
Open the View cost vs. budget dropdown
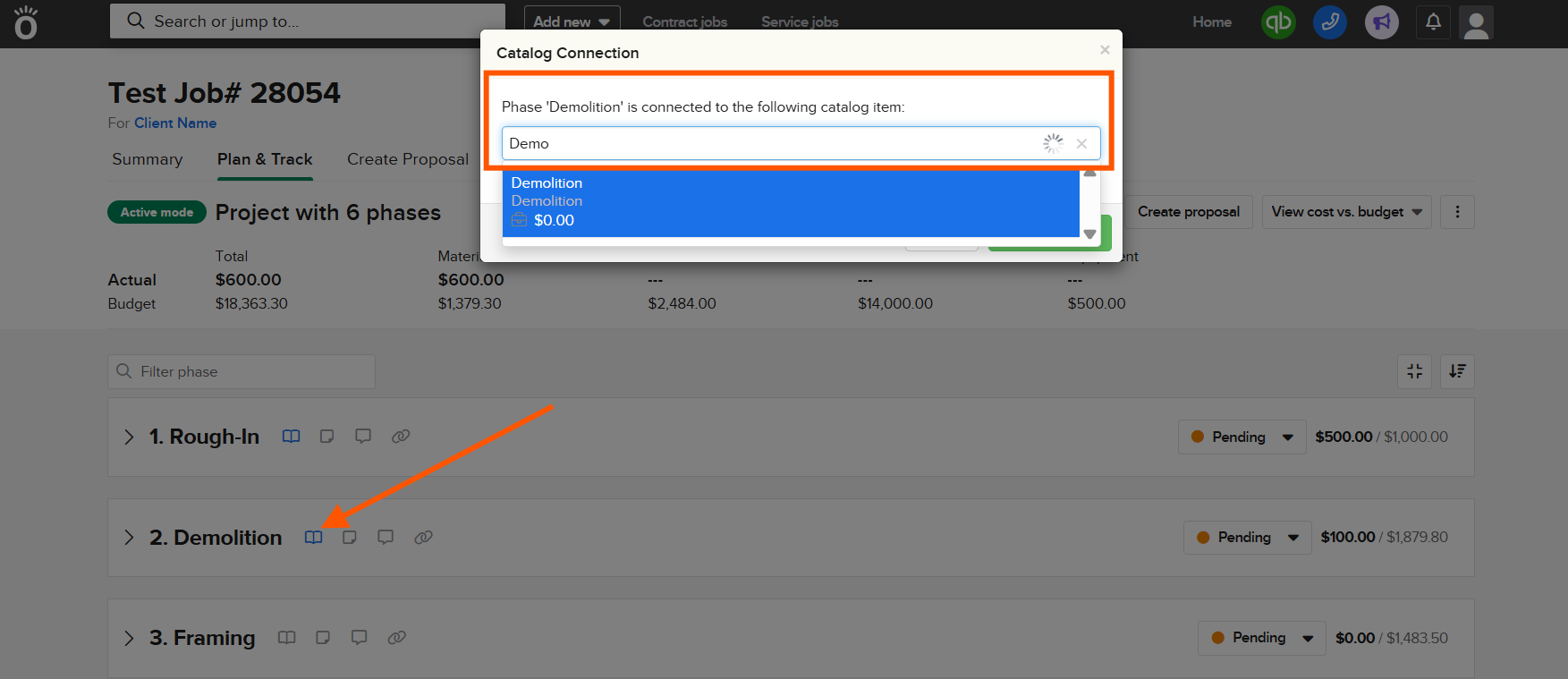point(1346,212)
